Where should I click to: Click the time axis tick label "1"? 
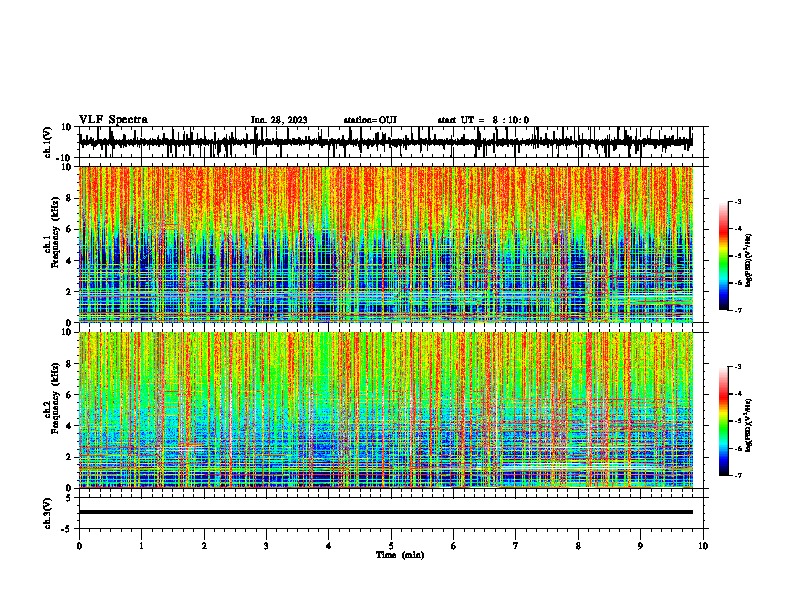coord(141,546)
